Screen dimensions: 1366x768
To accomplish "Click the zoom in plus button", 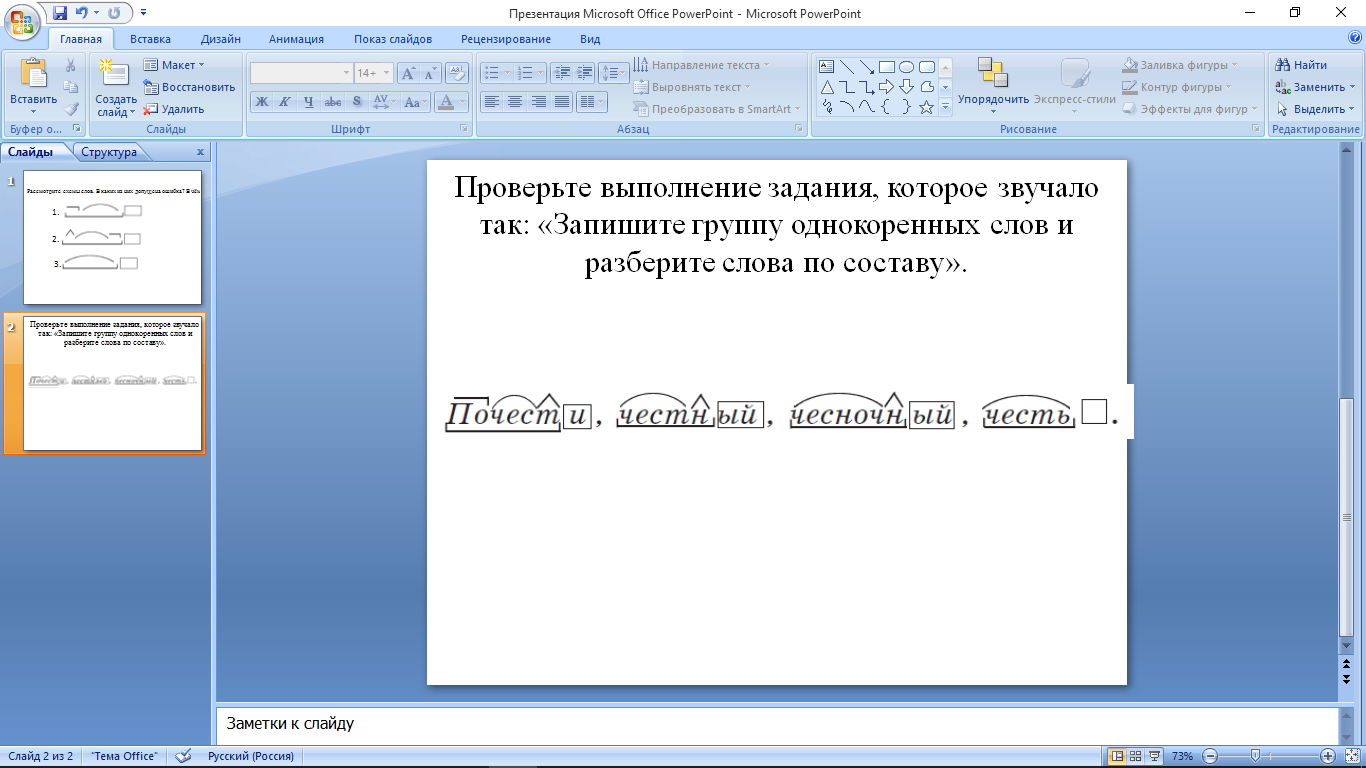I will [x=1328, y=756].
